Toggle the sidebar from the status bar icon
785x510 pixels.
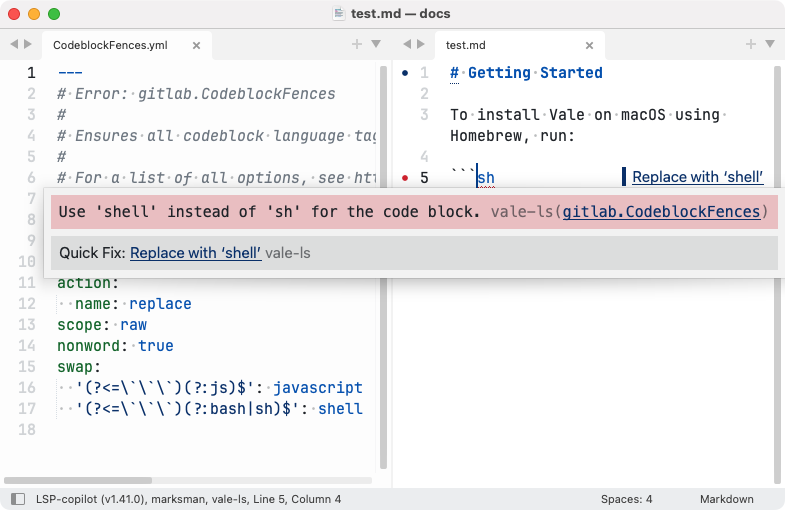coord(17,498)
